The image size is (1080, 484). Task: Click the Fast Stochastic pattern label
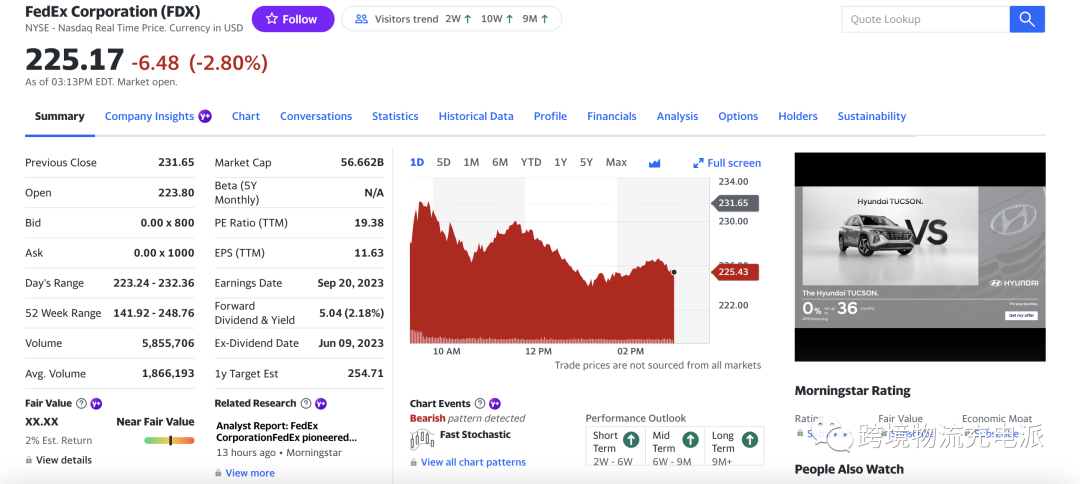pos(475,434)
